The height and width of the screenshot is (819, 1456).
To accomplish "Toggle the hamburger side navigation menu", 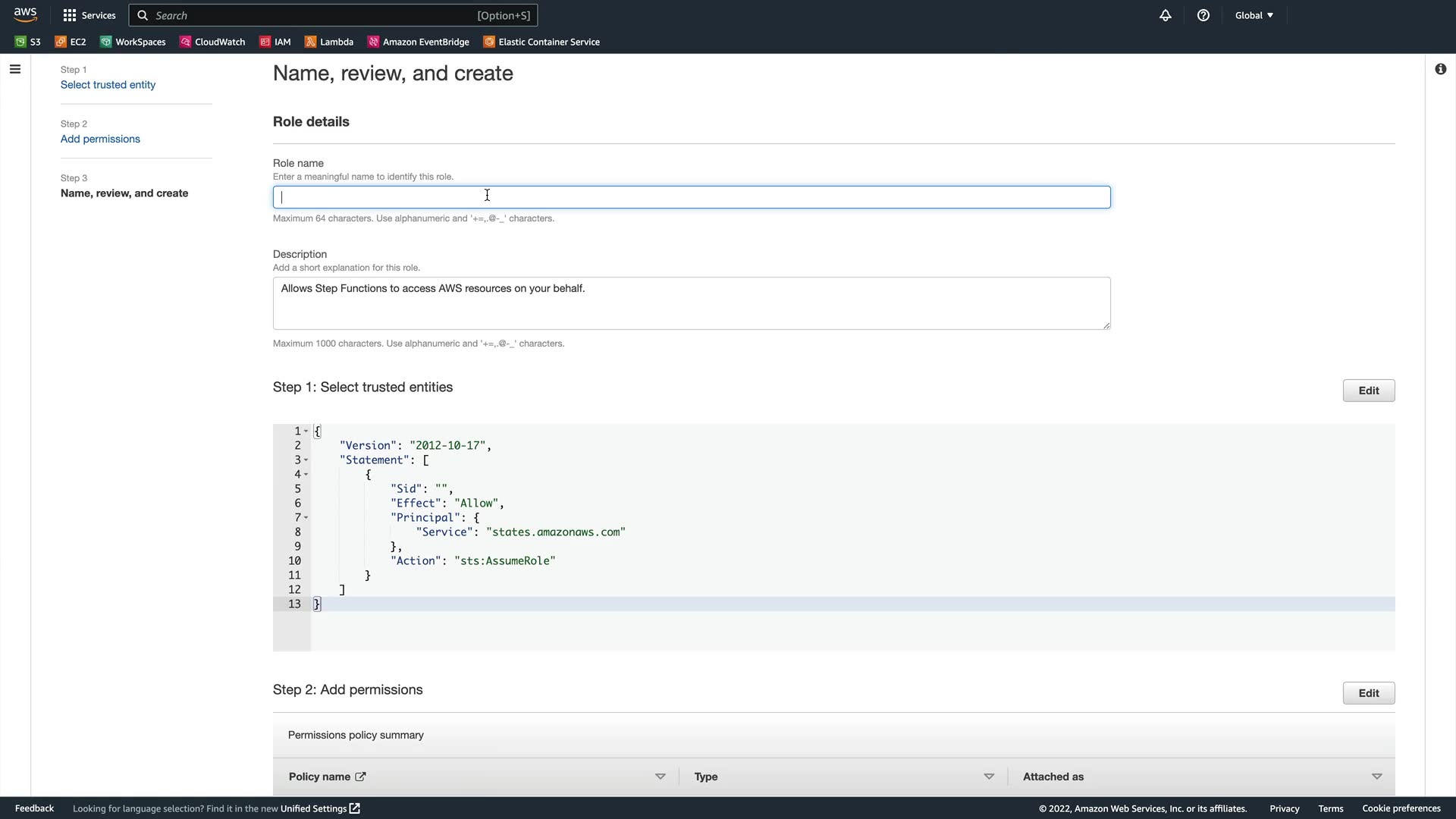I will 15,69.
